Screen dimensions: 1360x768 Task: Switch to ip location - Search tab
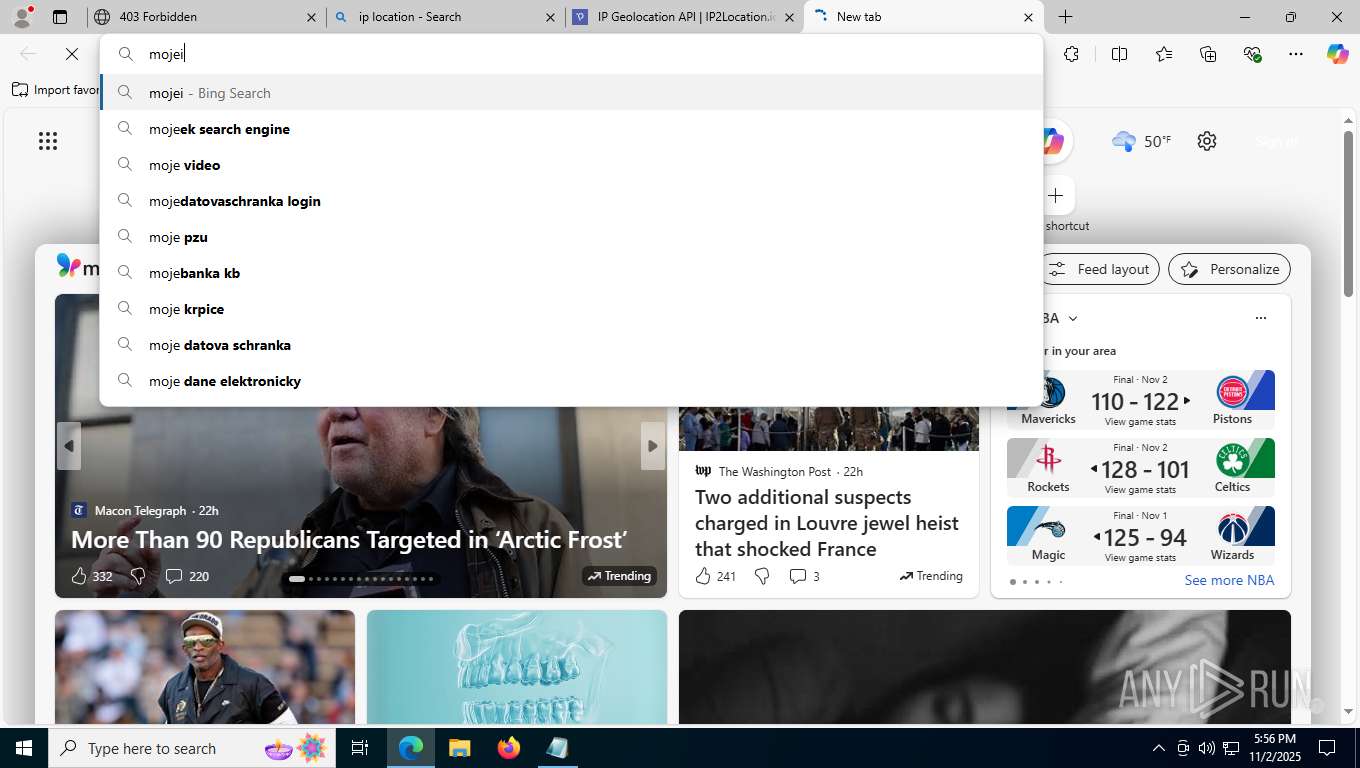(445, 17)
